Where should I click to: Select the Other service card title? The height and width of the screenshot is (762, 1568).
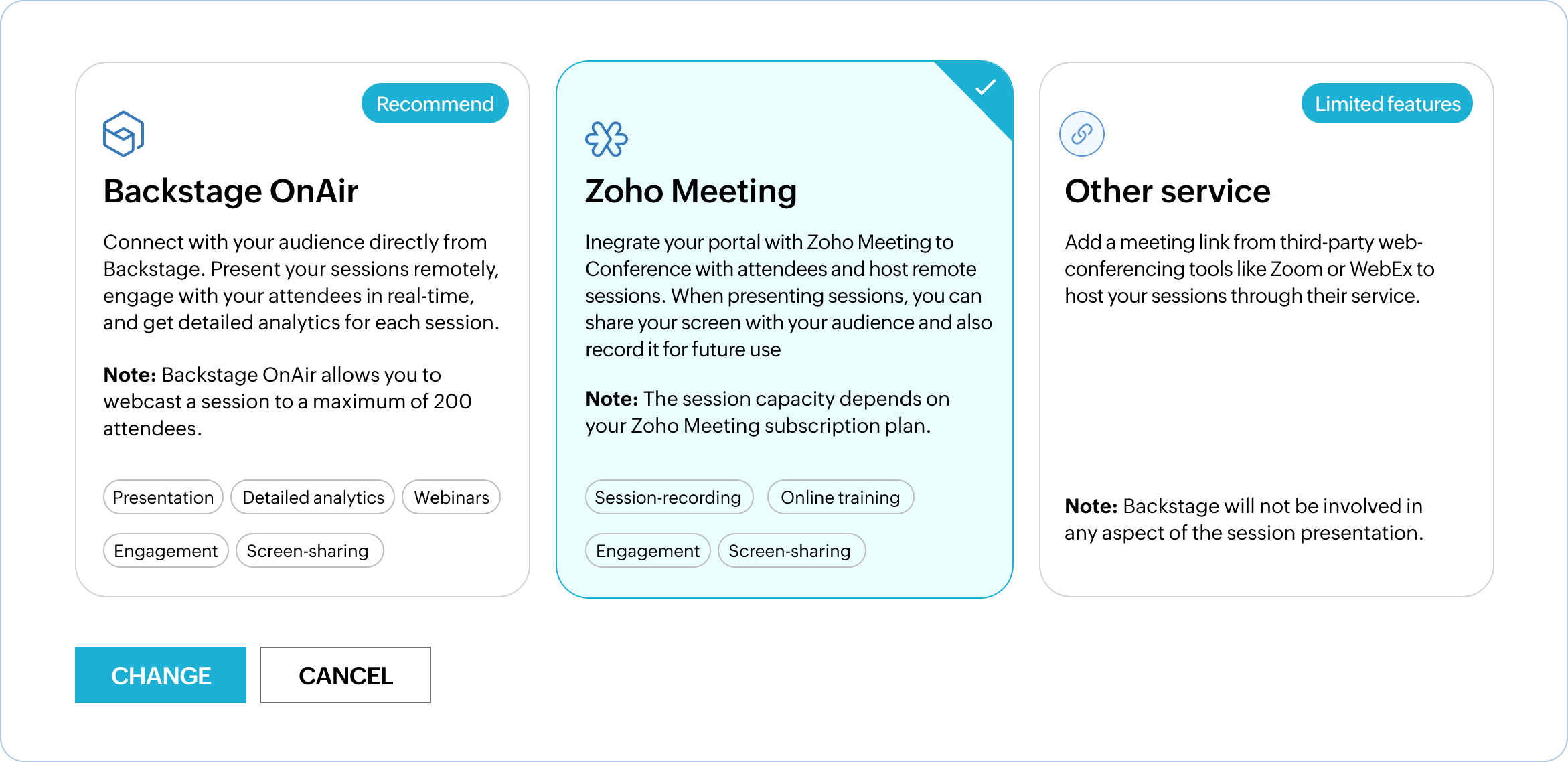click(1167, 192)
